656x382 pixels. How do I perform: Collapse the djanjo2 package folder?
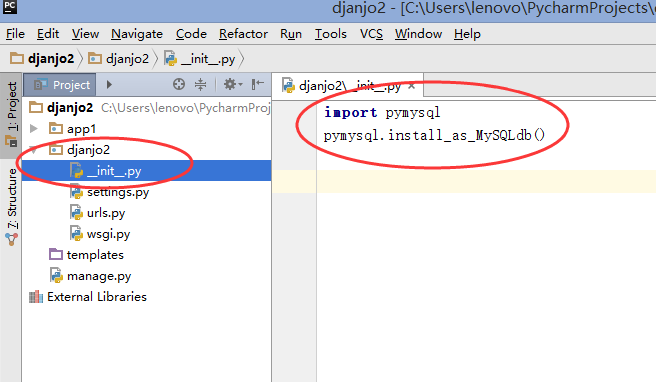(34, 149)
